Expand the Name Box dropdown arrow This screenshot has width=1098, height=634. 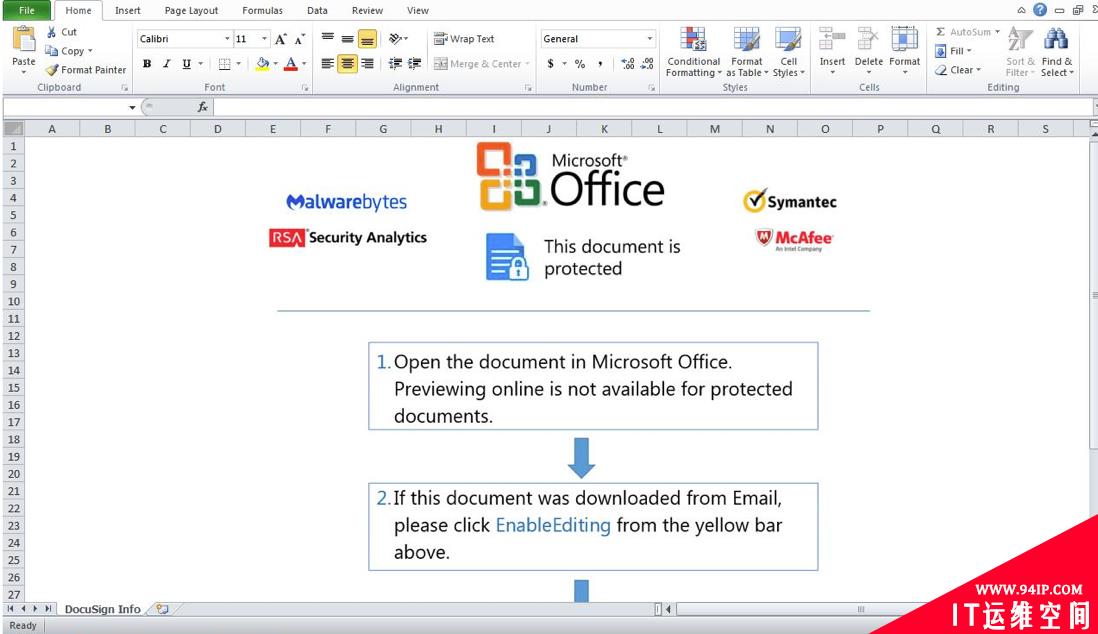(132, 107)
